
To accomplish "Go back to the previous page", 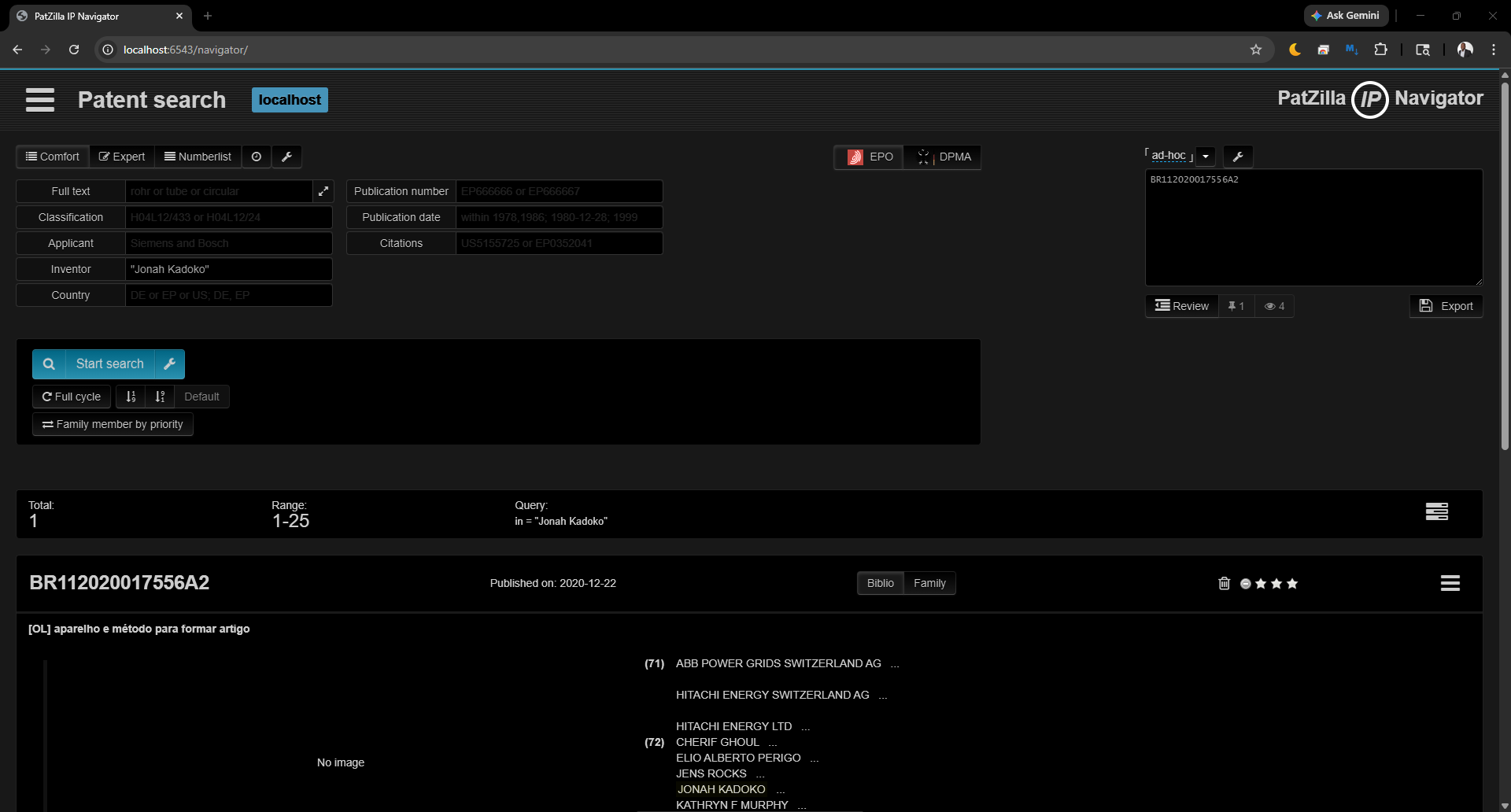I will pyautogui.click(x=17, y=50).
